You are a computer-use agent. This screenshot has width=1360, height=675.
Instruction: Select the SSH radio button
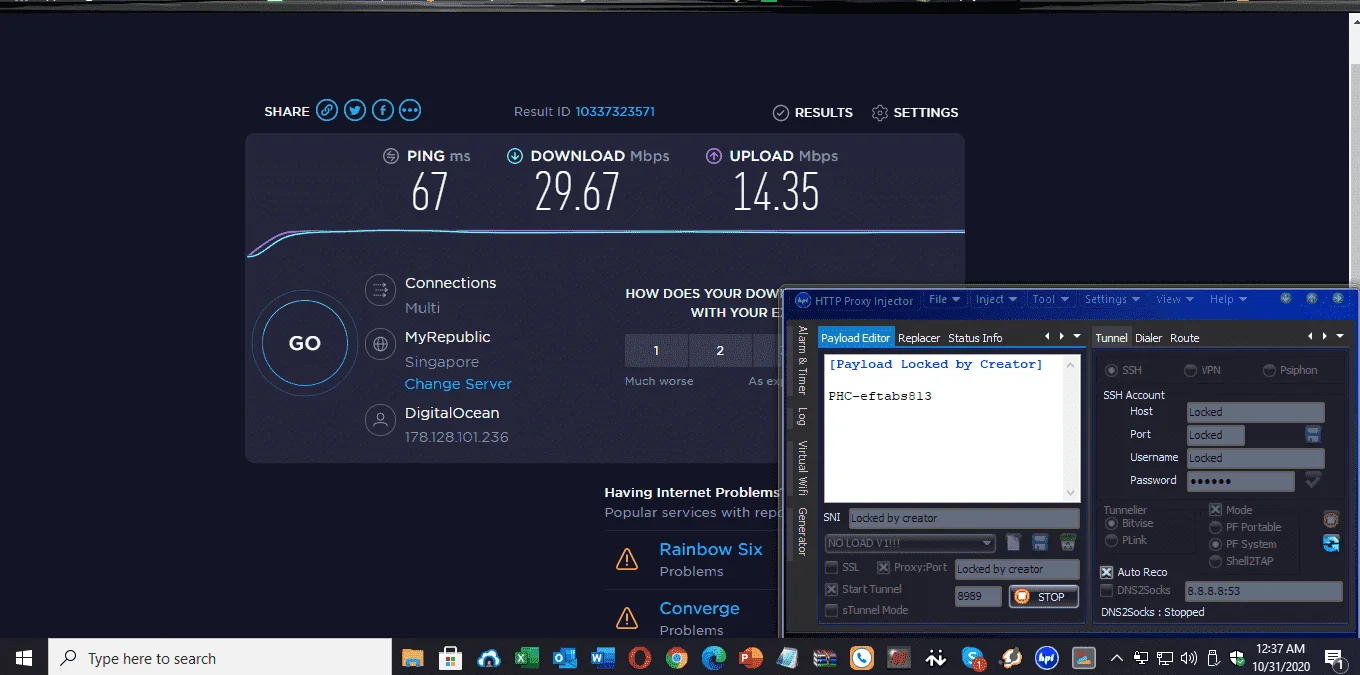tap(1110, 370)
